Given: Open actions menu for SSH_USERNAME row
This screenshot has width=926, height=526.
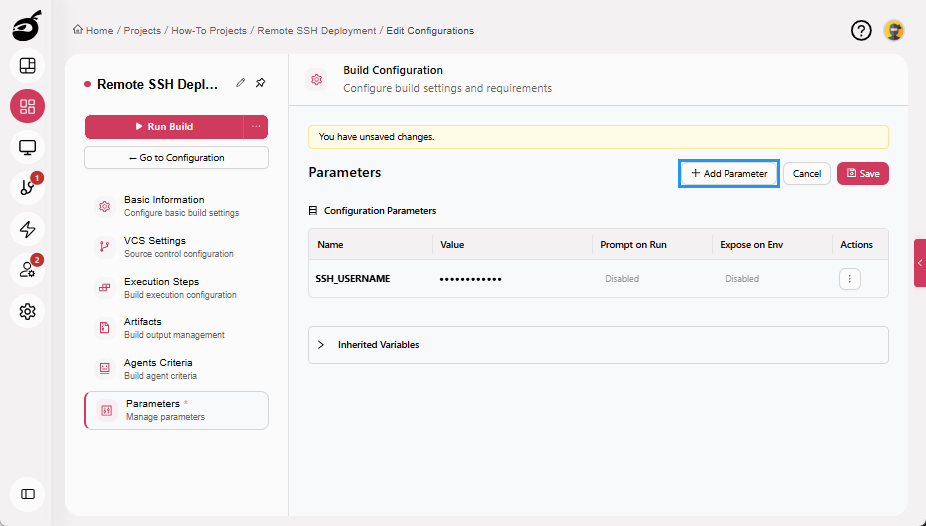Looking at the screenshot, I should (850, 279).
